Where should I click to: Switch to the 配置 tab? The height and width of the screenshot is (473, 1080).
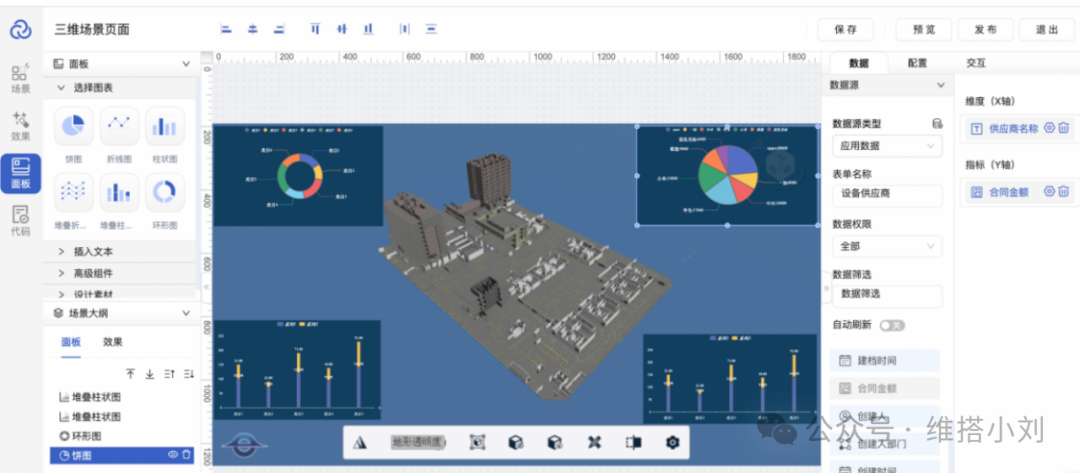[x=917, y=63]
